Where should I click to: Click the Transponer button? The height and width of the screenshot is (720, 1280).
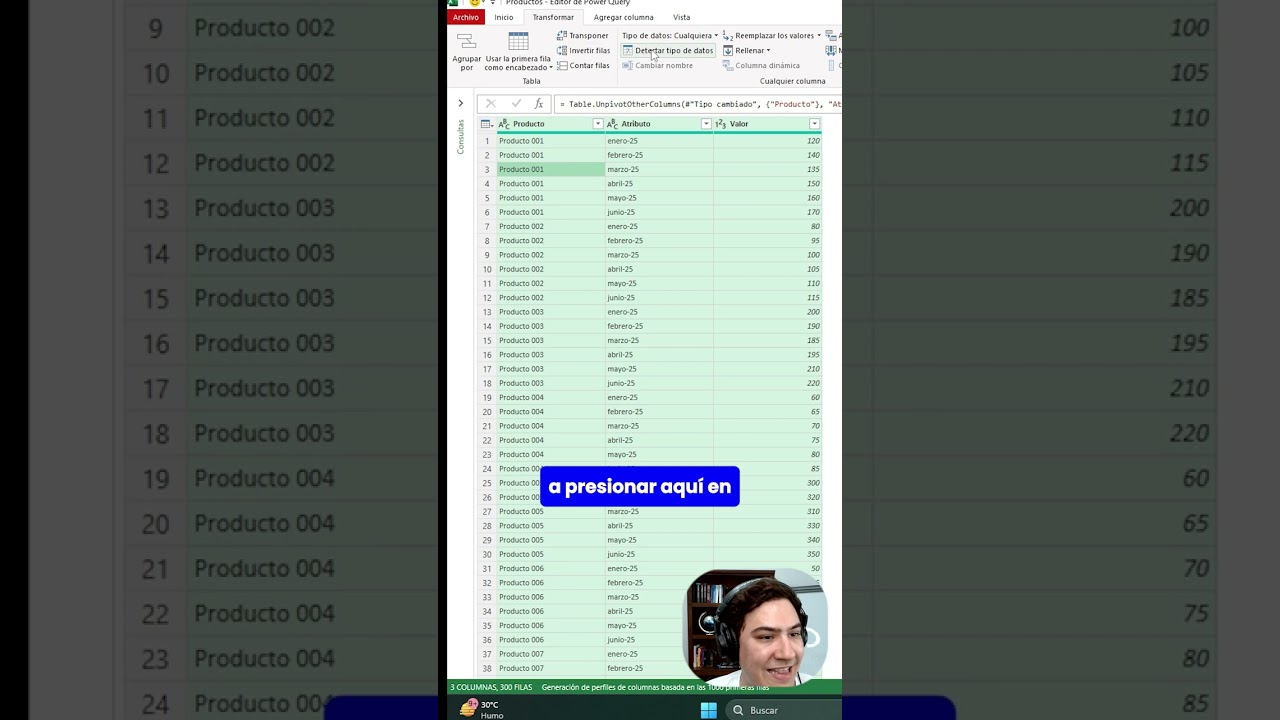click(x=583, y=36)
